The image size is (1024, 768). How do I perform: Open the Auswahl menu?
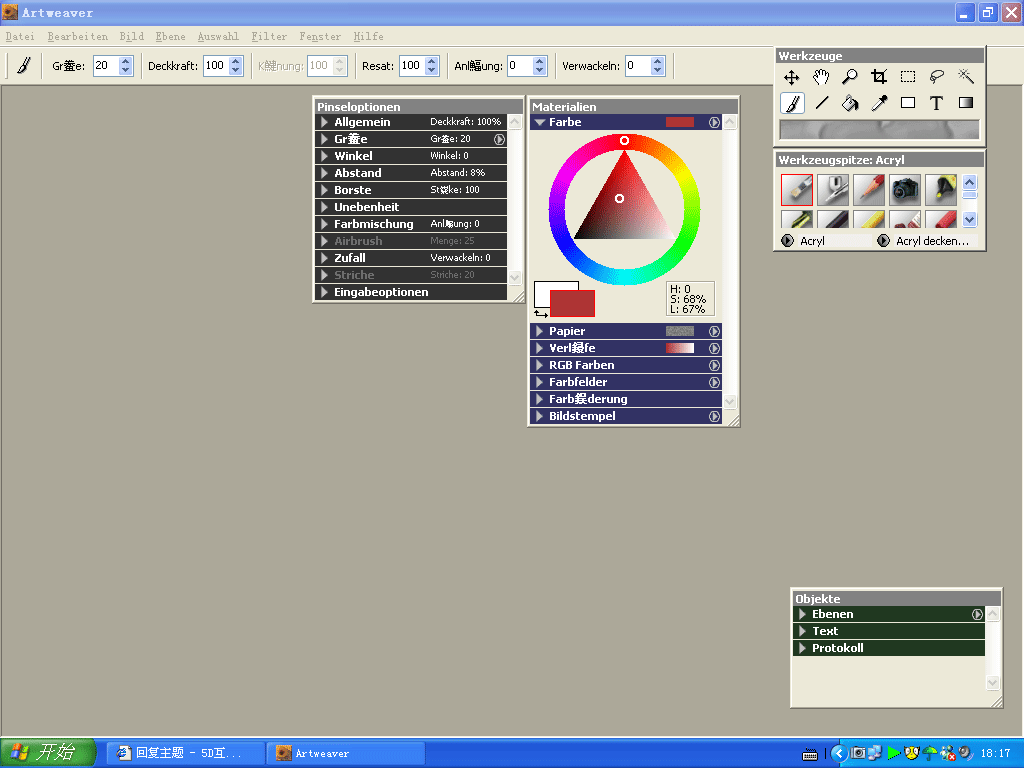tap(218, 37)
